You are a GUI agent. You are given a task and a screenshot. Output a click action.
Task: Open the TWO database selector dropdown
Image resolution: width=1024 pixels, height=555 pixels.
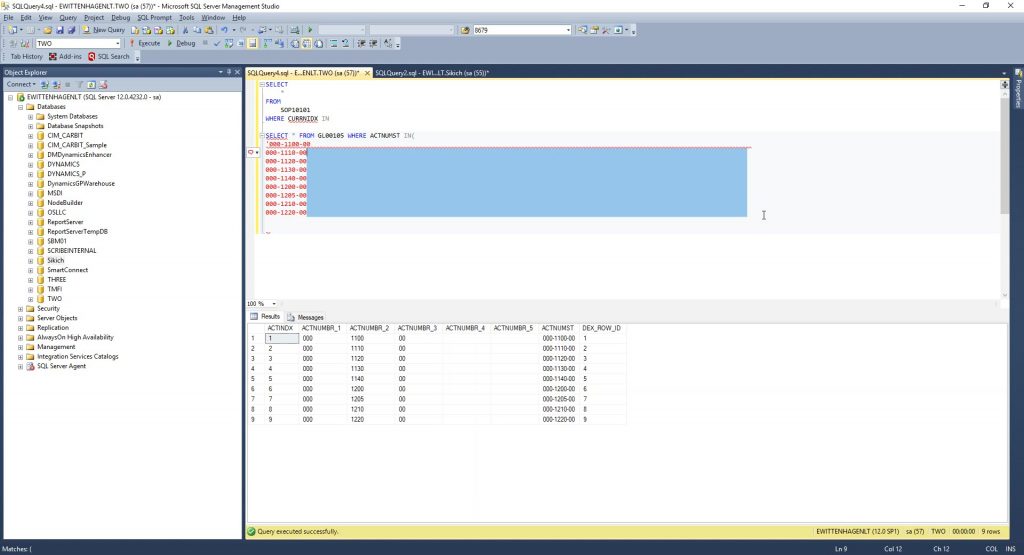click(117, 44)
